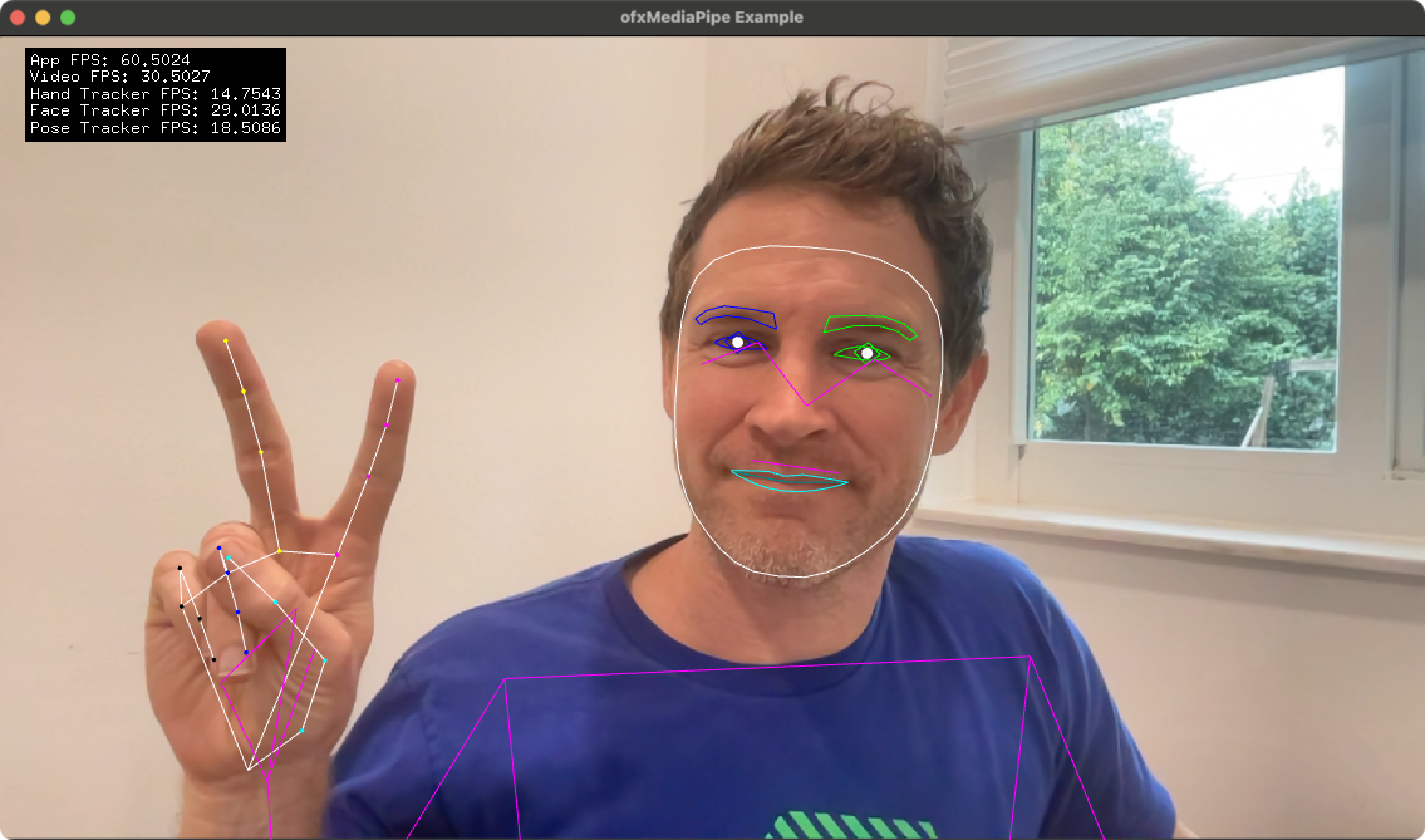Screen dimensions: 1425x840
Task: Minimize the window with the yellow button
Action: [x=43, y=18]
